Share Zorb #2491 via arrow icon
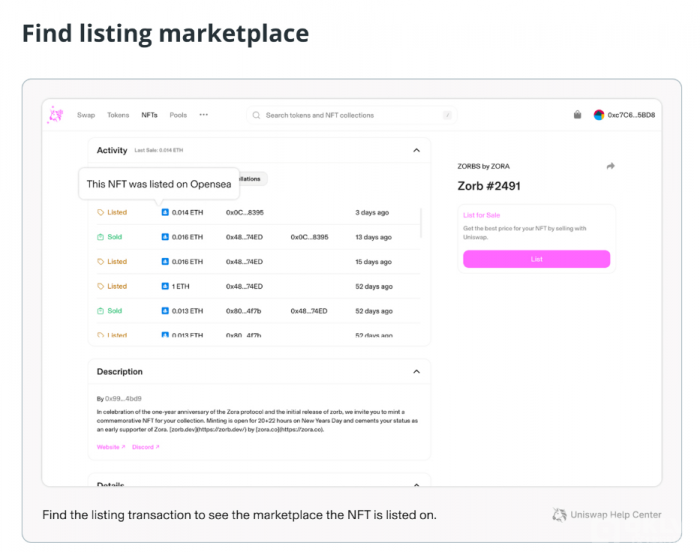Image resolution: width=700 pixels, height=552 pixels. (610, 166)
